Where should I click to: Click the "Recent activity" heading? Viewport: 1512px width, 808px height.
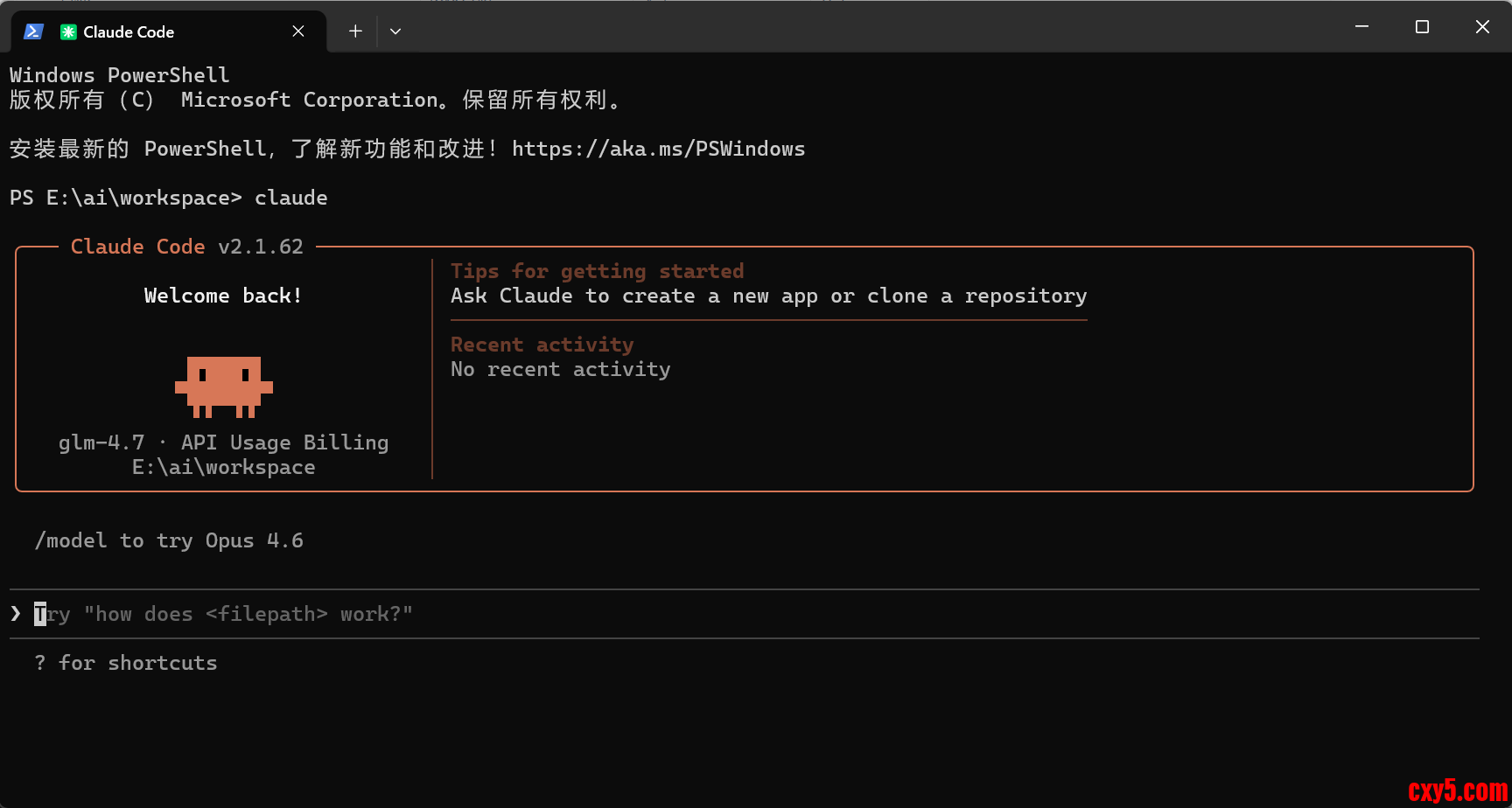pyautogui.click(x=542, y=345)
